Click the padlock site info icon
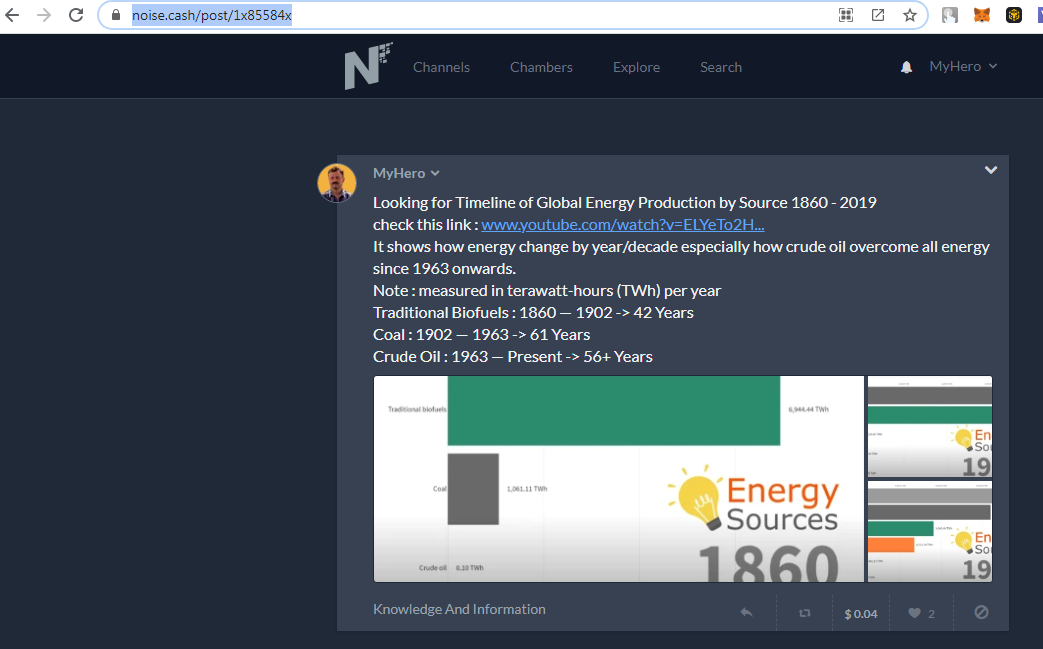1043x649 pixels. point(116,15)
